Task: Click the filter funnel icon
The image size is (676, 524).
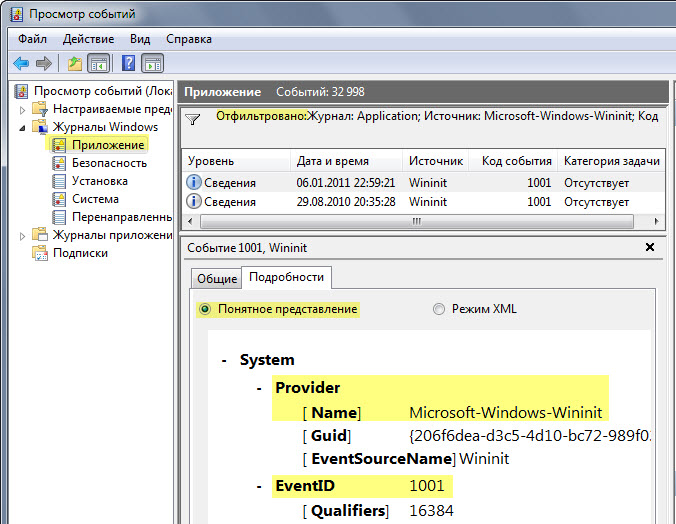Action: pyautogui.click(x=193, y=119)
